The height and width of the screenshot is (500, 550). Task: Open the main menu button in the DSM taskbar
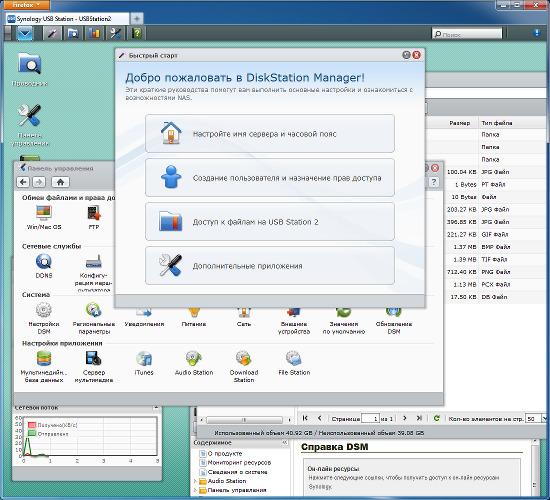[x=25, y=33]
